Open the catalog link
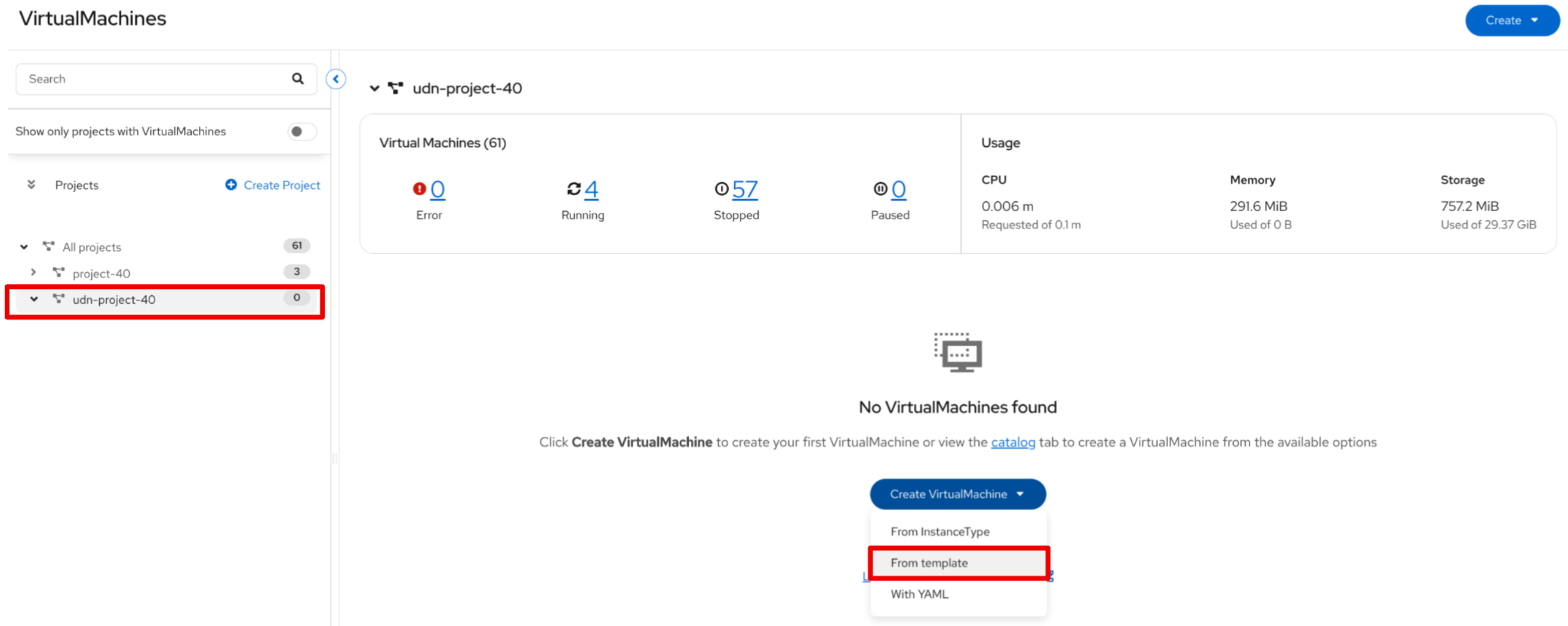Screen dimensions: 1568x626 pos(1012,442)
